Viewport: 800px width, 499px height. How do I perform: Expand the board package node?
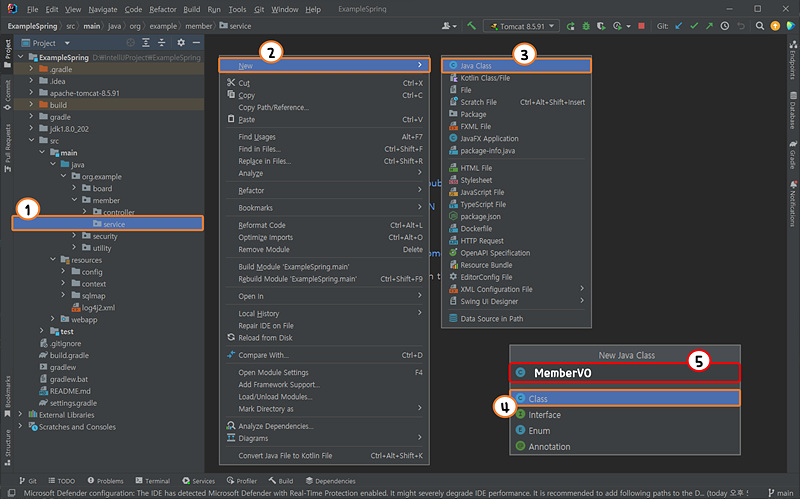pos(74,188)
